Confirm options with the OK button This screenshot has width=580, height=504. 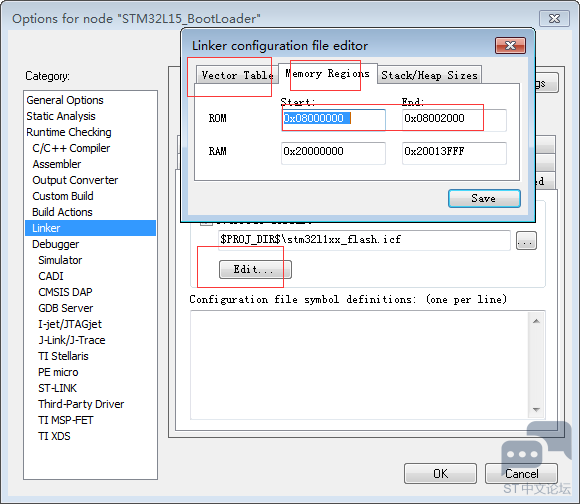(x=440, y=474)
